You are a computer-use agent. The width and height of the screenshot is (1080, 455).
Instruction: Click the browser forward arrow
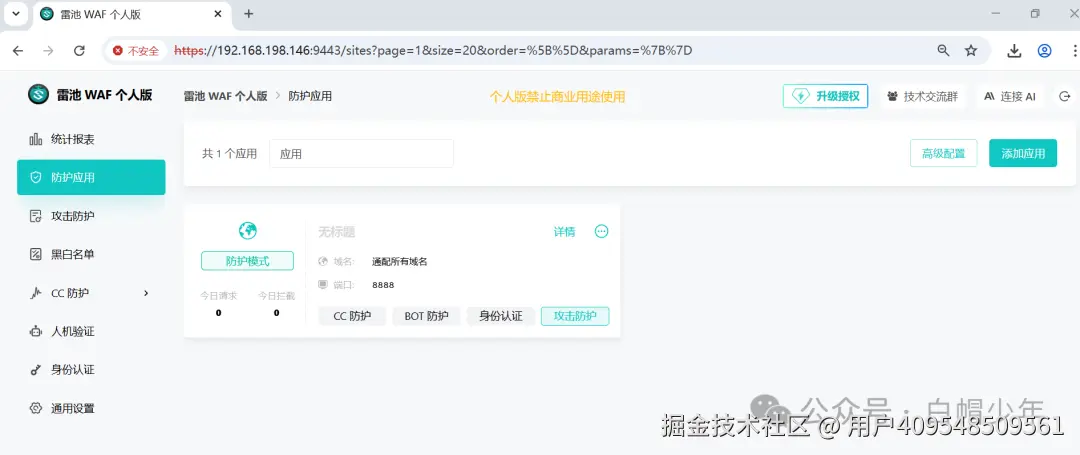coord(48,50)
